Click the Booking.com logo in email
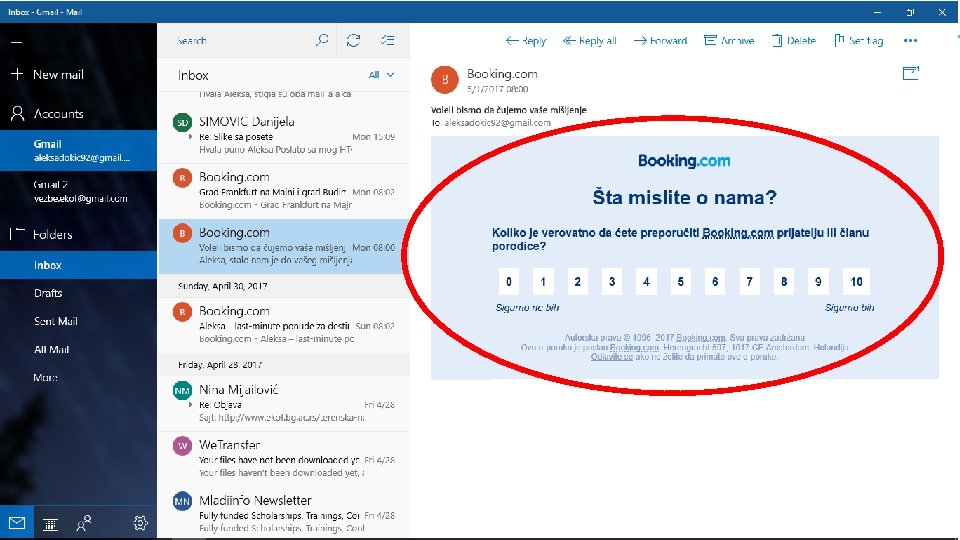The width and height of the screenshot is (960, 540). [684, 161]
